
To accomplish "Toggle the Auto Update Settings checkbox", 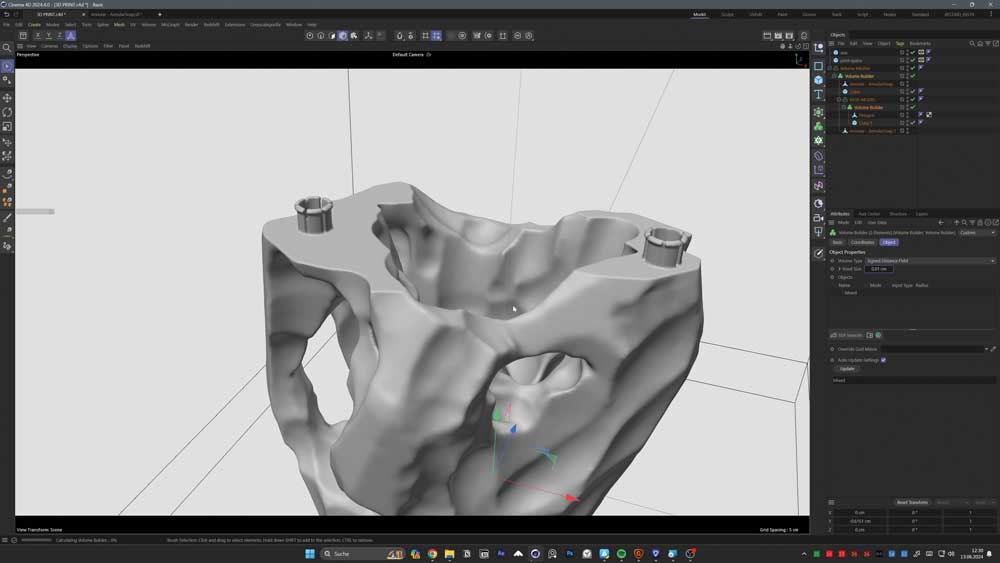I will [x=883, y=360].
